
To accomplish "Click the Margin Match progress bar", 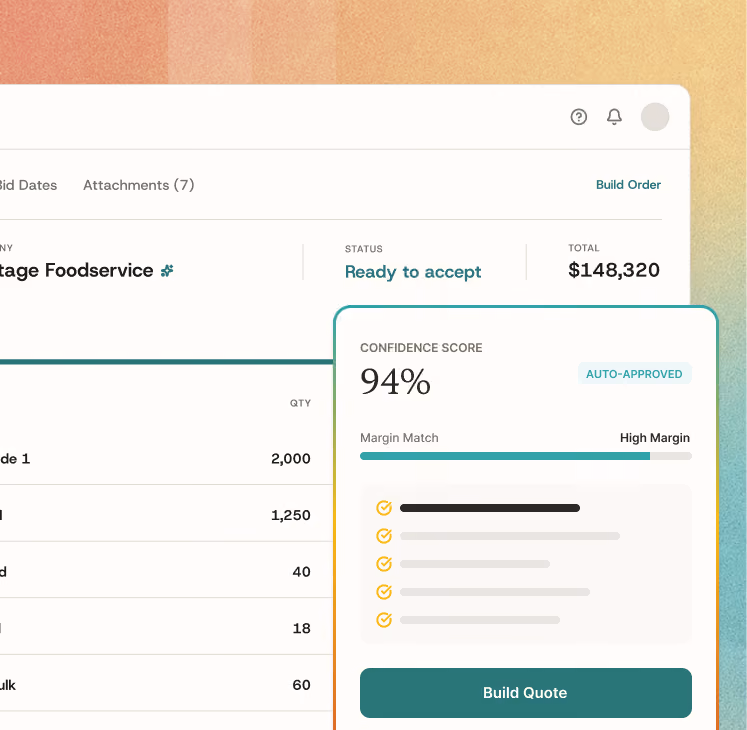I will [525, 456].
